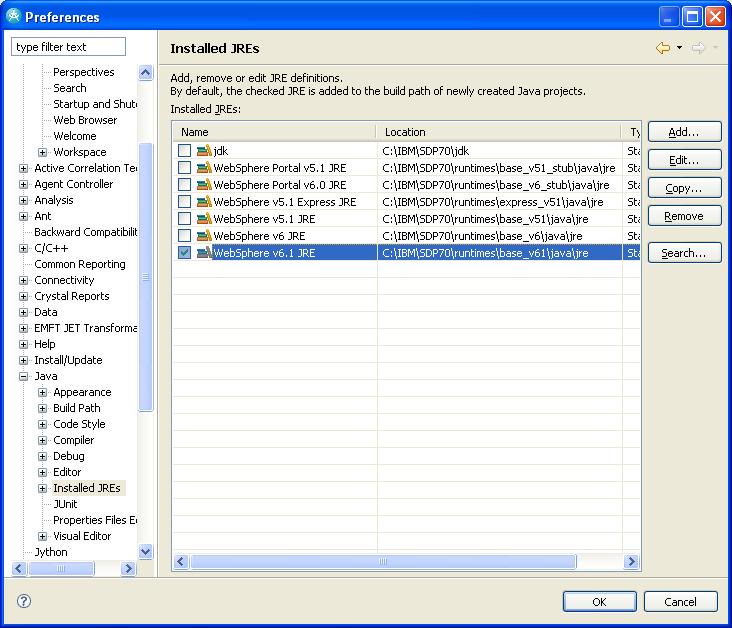Expand the Agent Controller node
The image size is (732, 628).
23,184
